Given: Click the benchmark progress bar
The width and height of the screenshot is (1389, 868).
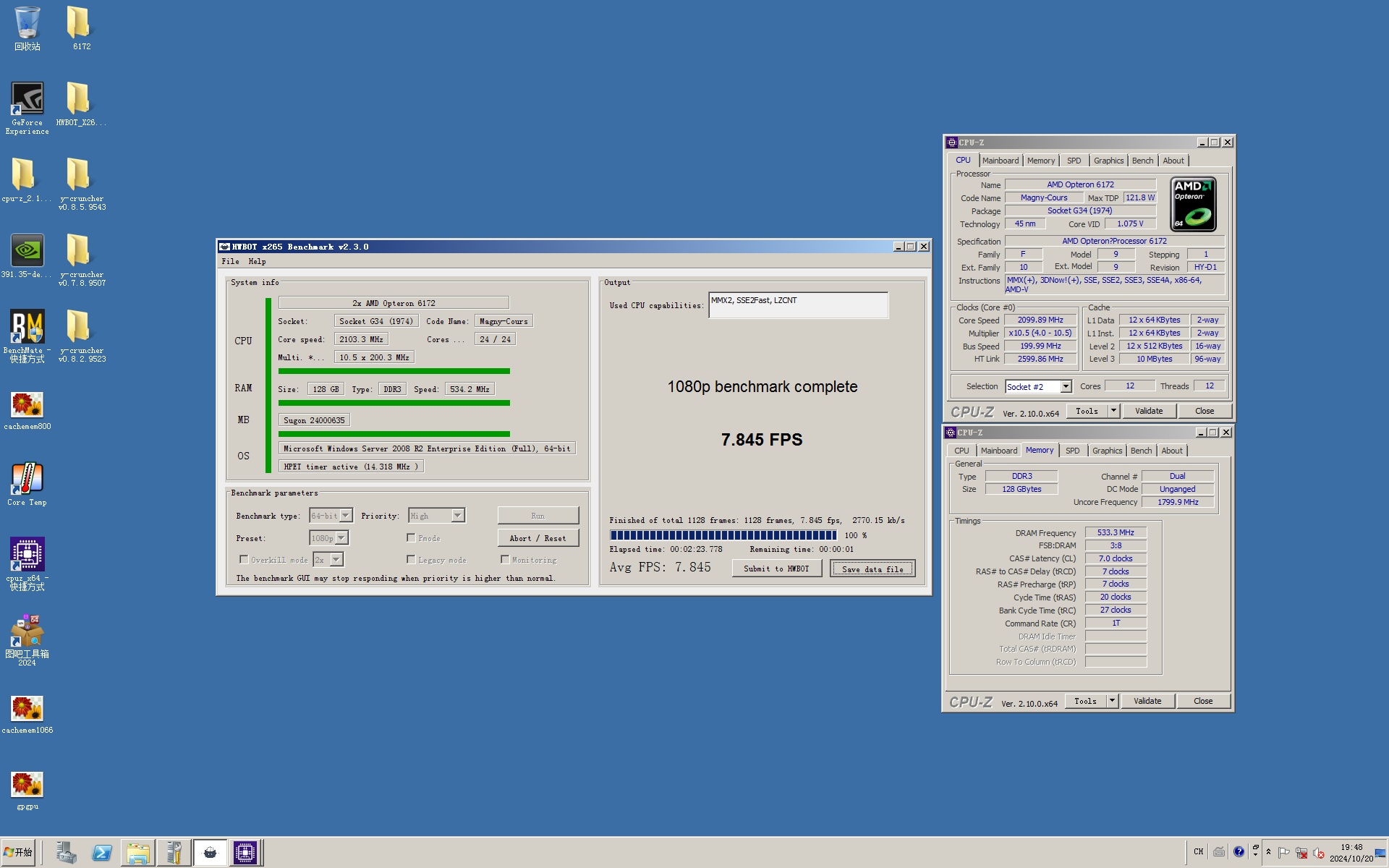Looking at the screenshot, I should coord(723,535).
